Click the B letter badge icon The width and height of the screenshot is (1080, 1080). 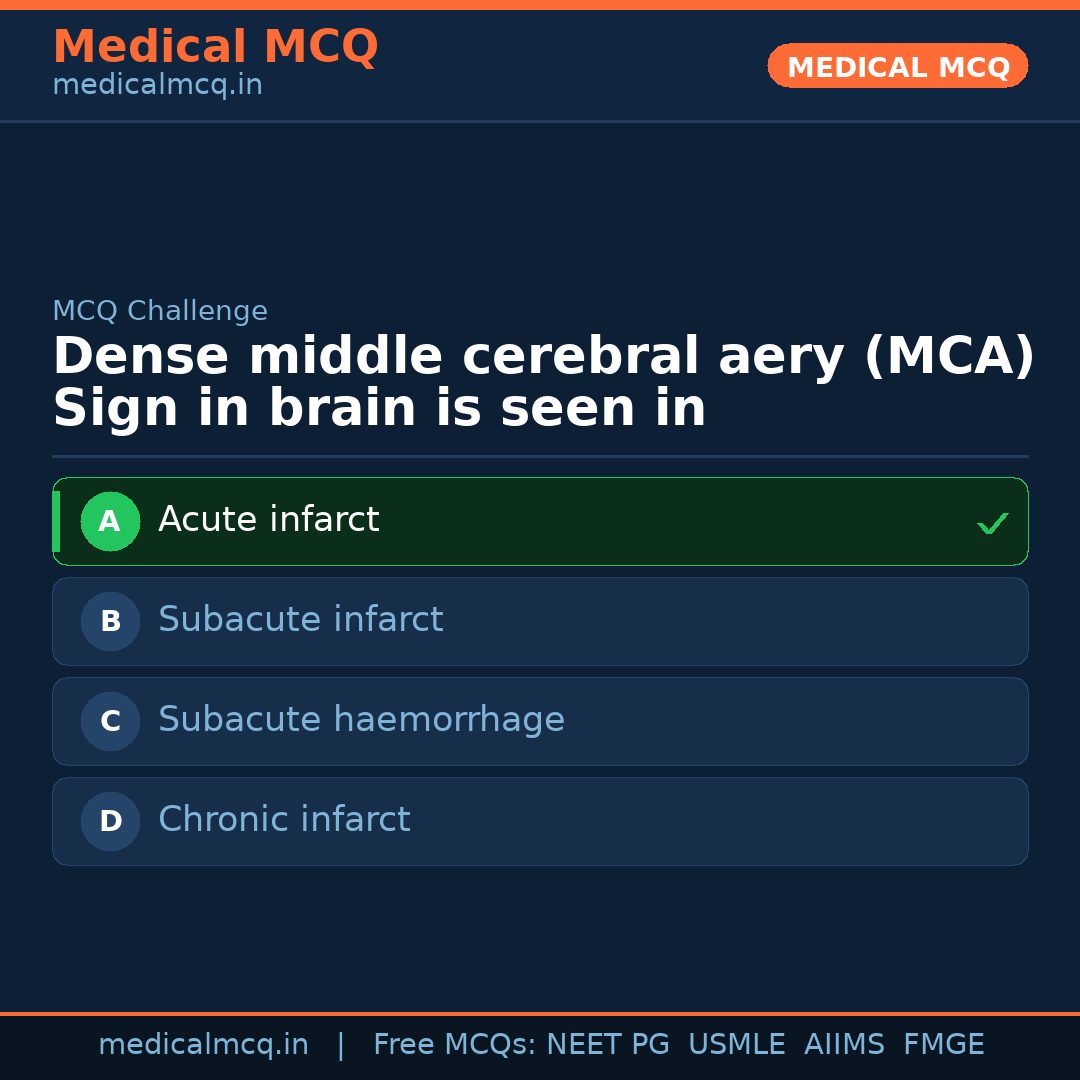(110, 621)
